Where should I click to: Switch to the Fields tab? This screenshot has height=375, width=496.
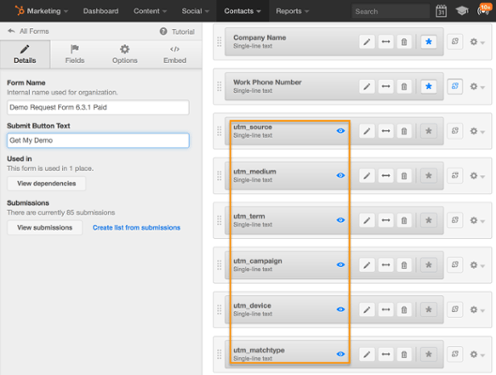[75, 54]
